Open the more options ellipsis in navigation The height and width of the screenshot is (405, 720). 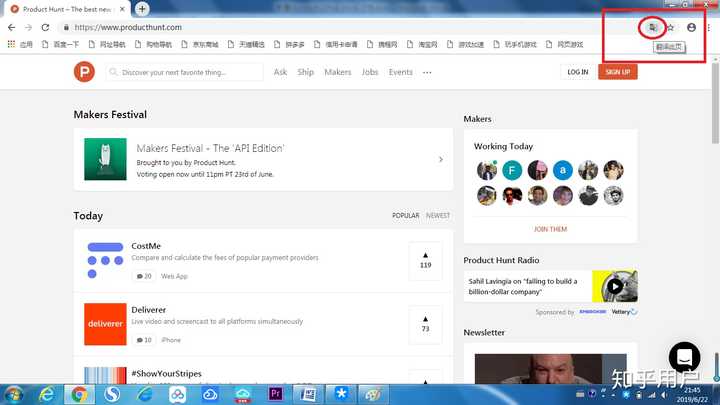[x=427, y=72]
